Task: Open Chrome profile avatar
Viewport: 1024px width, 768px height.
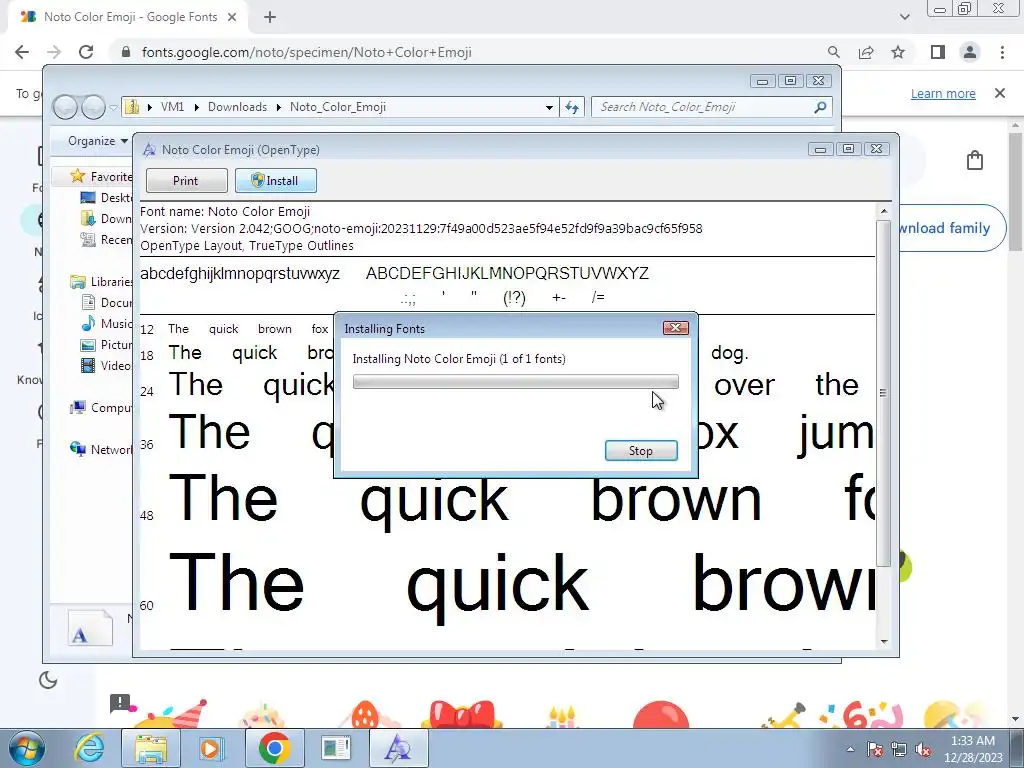Action: [970, 52]
